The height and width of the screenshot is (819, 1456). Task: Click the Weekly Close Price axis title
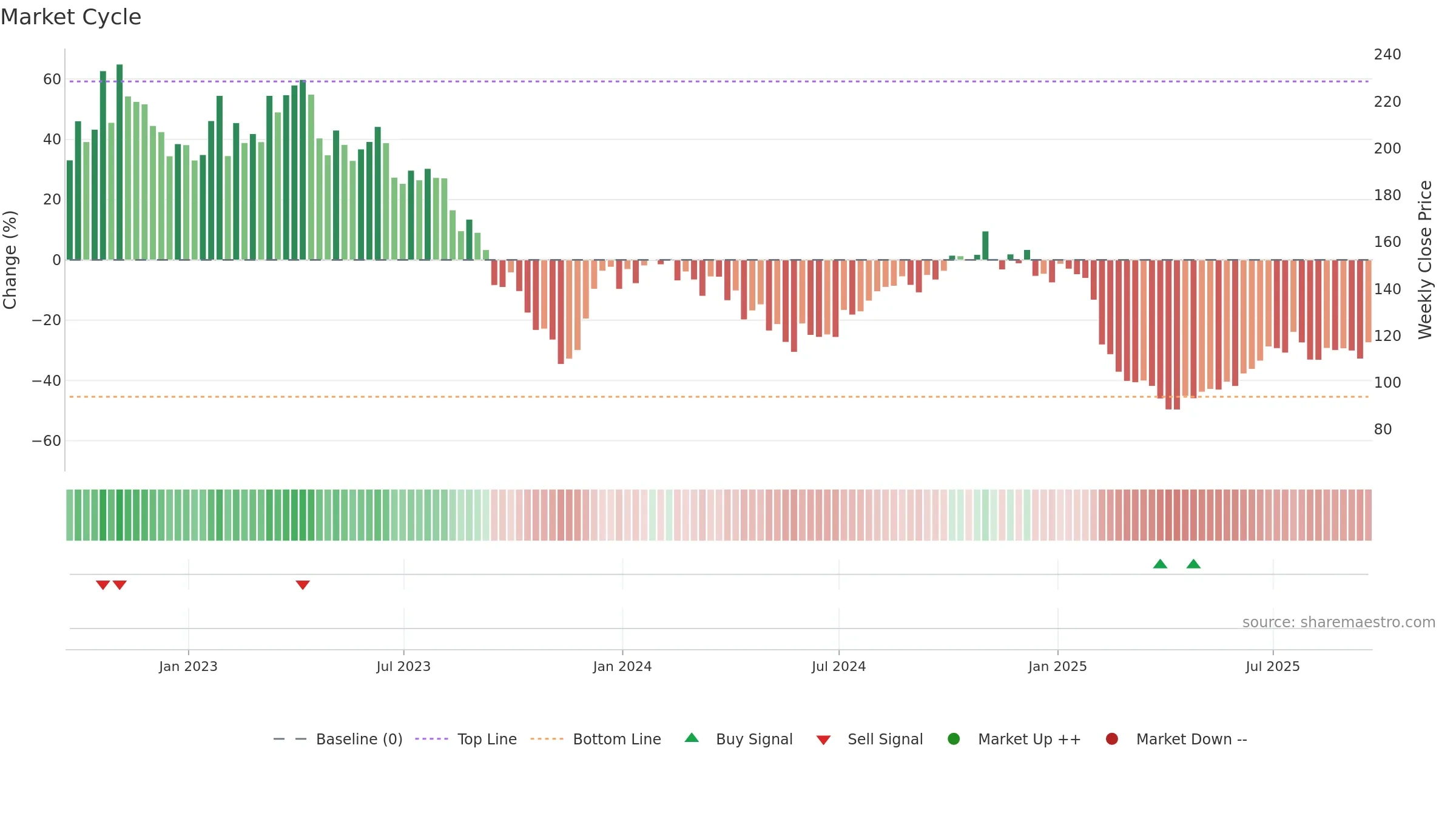pyautogui.click(x=1425, y=260)
